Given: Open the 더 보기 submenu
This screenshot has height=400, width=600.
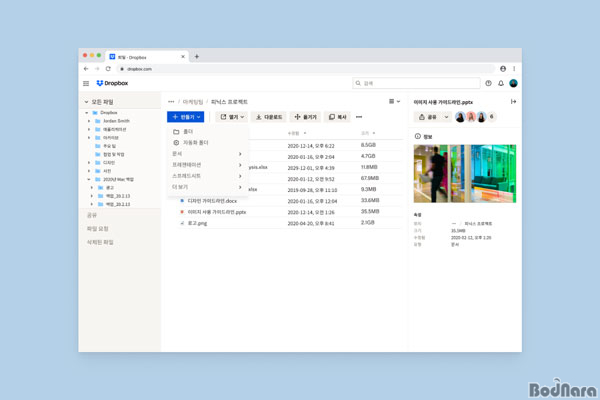Looking at the screenshot, I should tap(208, 187).
